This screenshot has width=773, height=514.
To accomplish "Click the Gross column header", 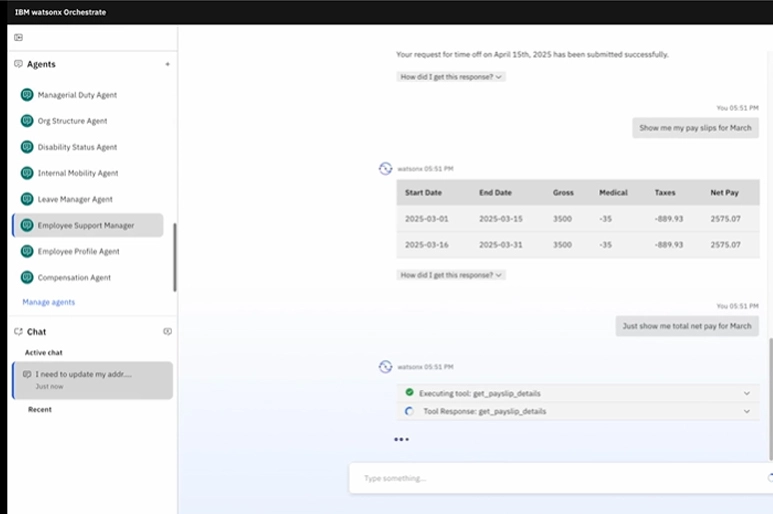I will (563, 193).
